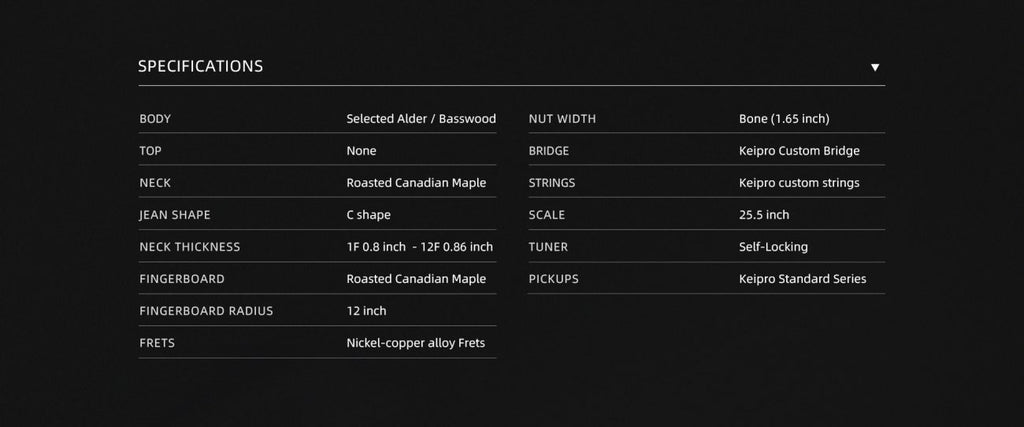
Task: Click the SPECIFICATIONS heading
Action: click(200, 67)
